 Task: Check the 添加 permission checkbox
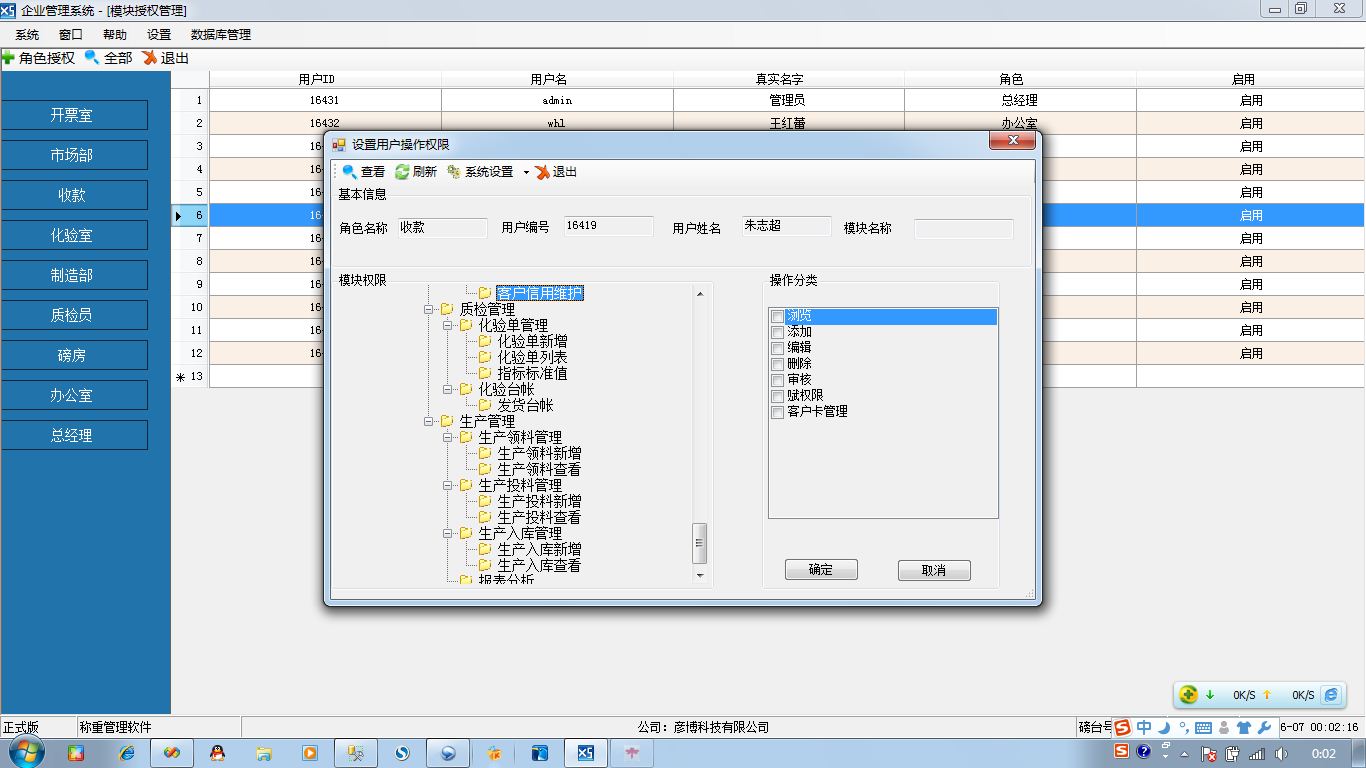[x=777, y=332]
